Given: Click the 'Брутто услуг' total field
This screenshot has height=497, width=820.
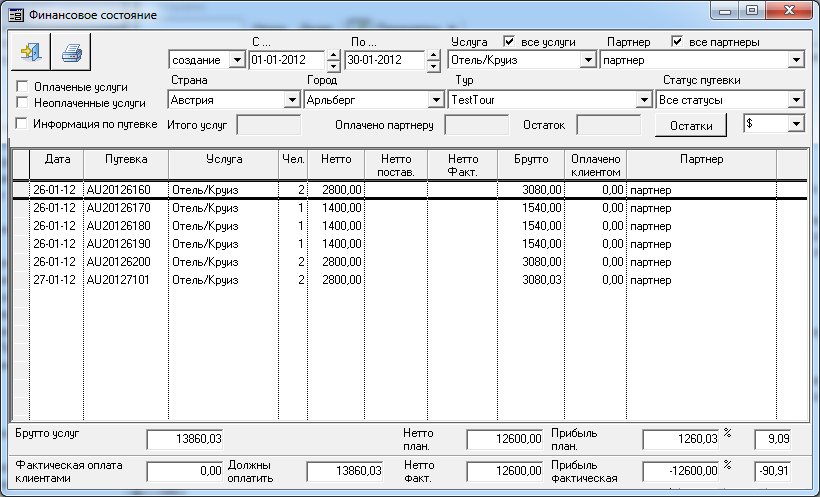Looking at the screenshot, I should 185,439.
